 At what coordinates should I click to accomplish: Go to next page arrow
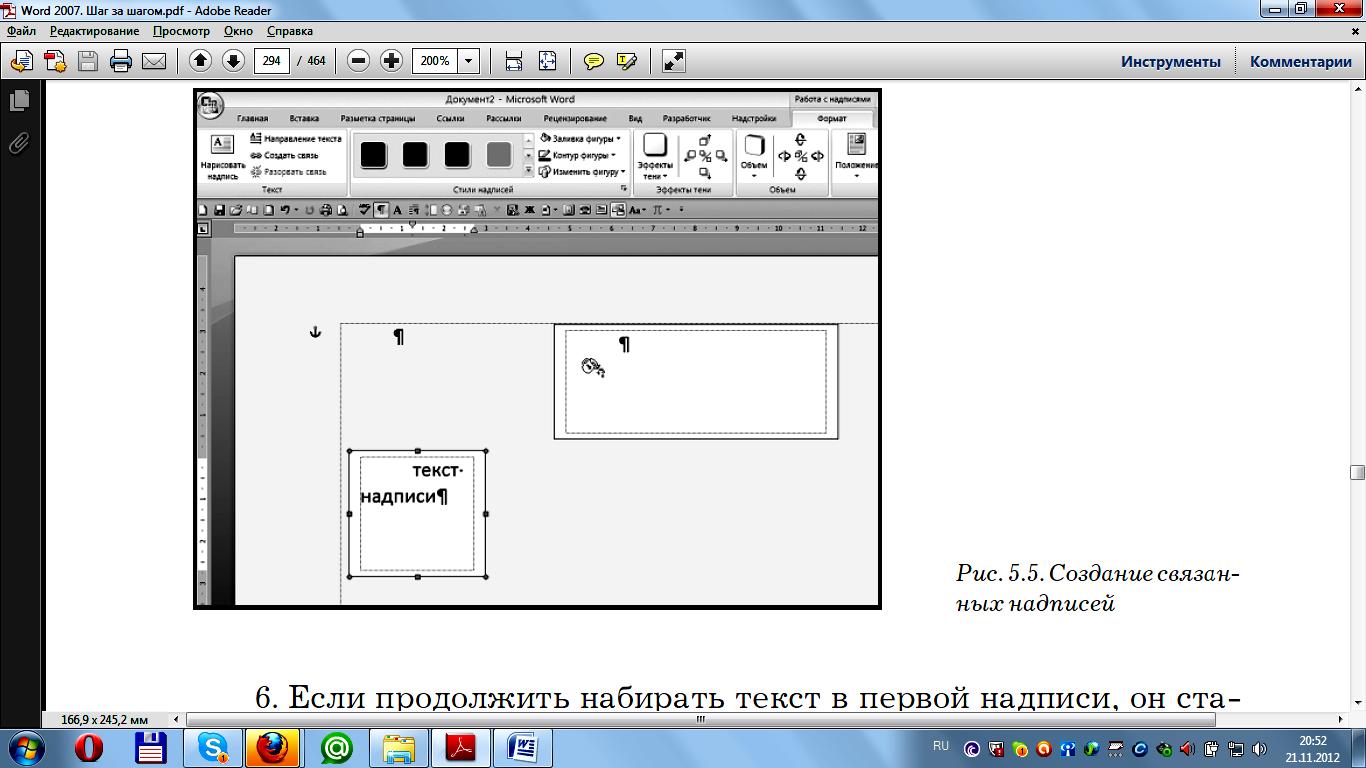click(x=233, y=61)
